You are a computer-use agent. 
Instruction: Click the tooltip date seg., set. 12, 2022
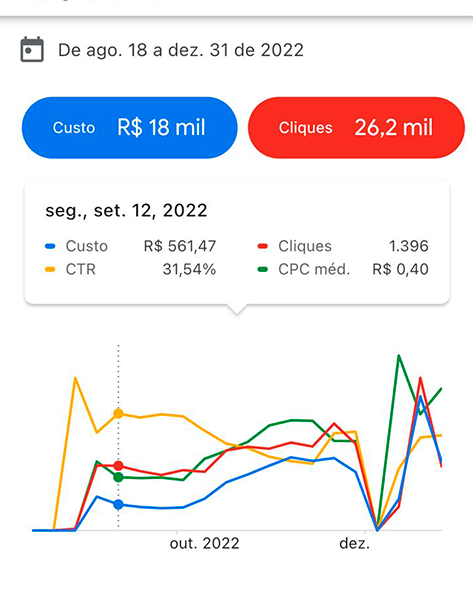tap(126, 211)
